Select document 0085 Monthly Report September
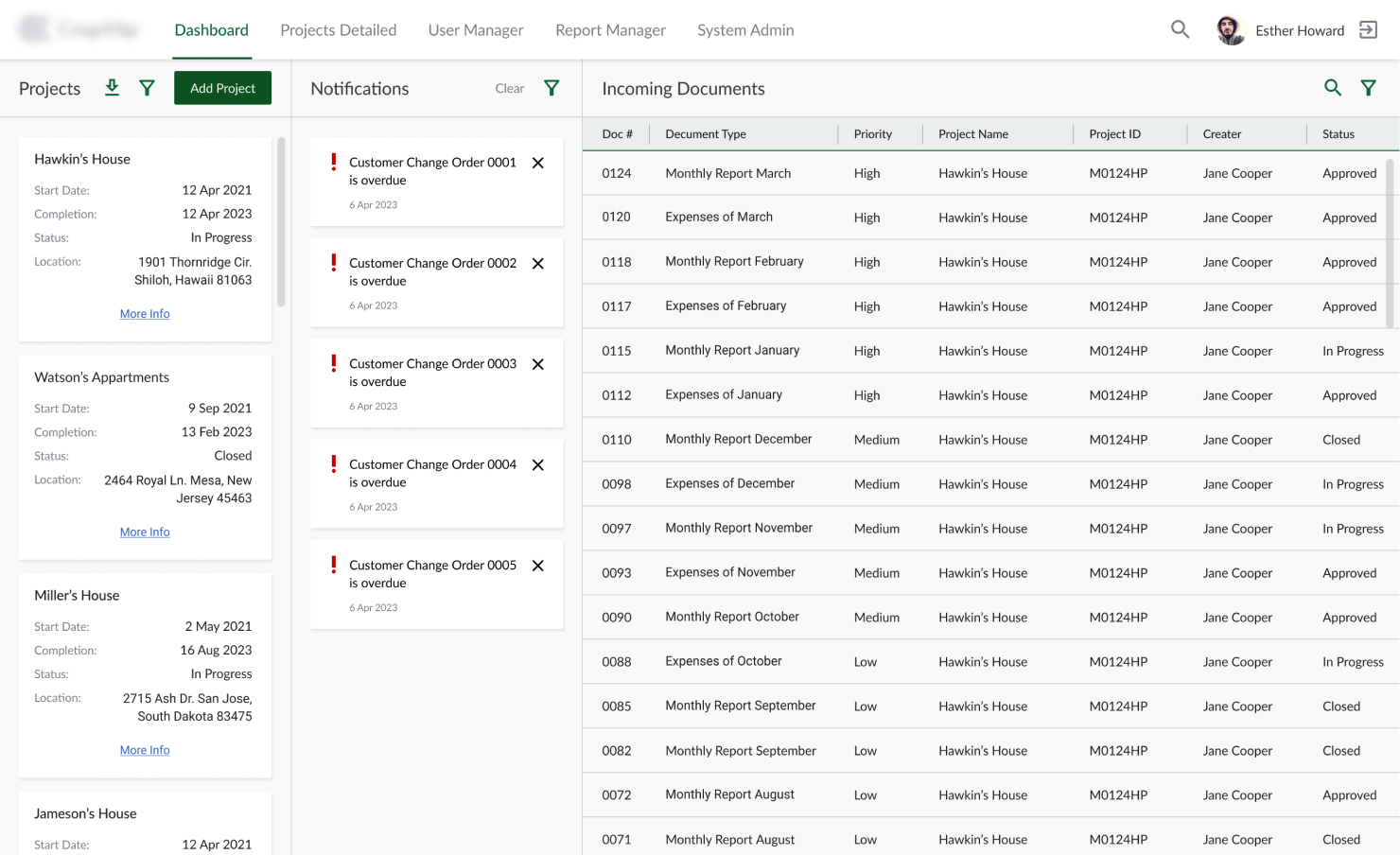The width and height of the screenshot is (1400, 855). tap(990, 707)
